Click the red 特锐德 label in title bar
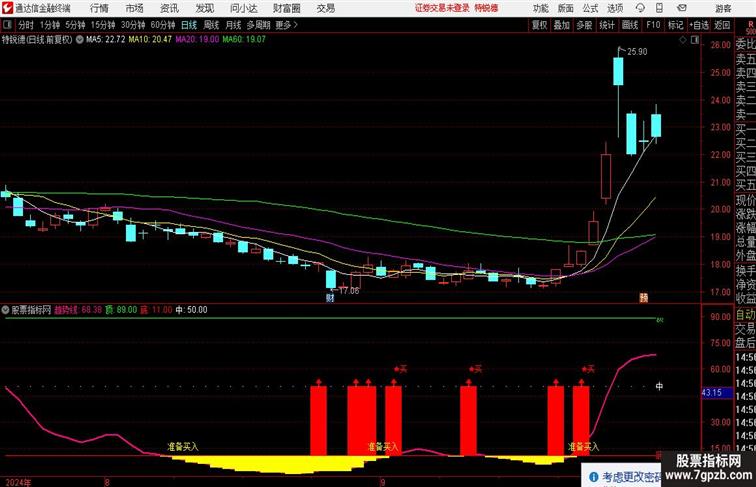 pyautogui.click(x=486, y=8)
